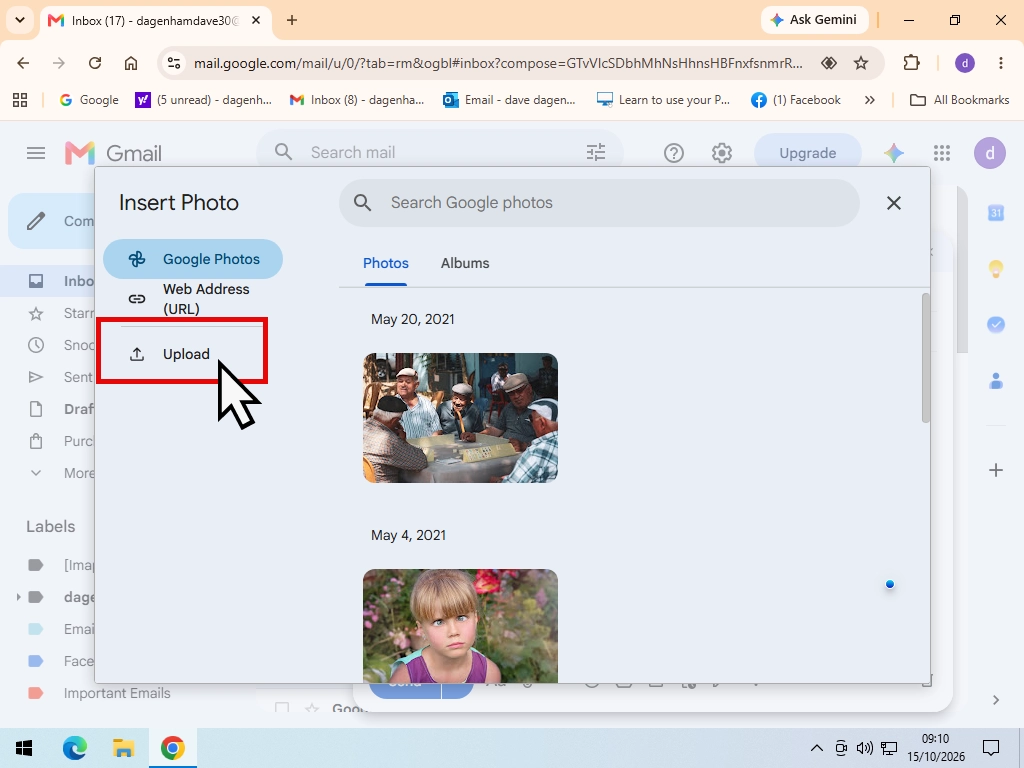This screenshot has width=1024, height=768.
Task: Open Gemini sparkle icon in Gmail header
Action: tap(893, 153)
